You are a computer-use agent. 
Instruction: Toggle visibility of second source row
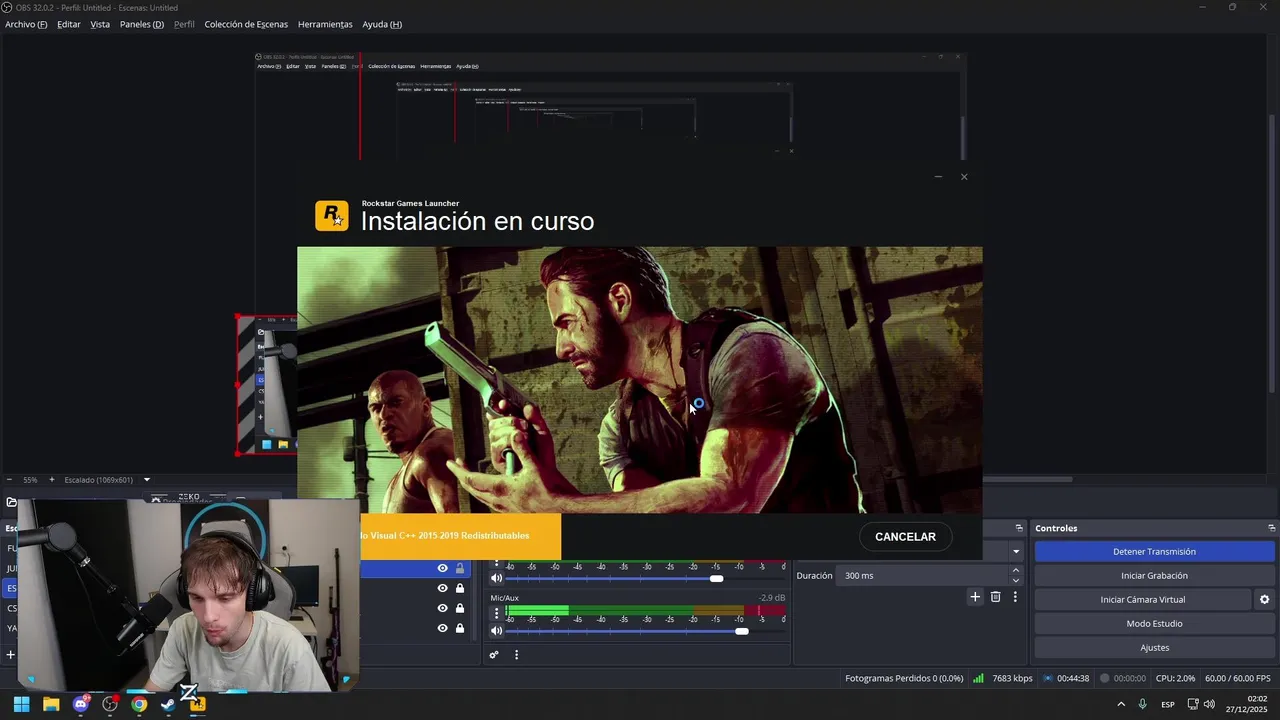[442, 588]
